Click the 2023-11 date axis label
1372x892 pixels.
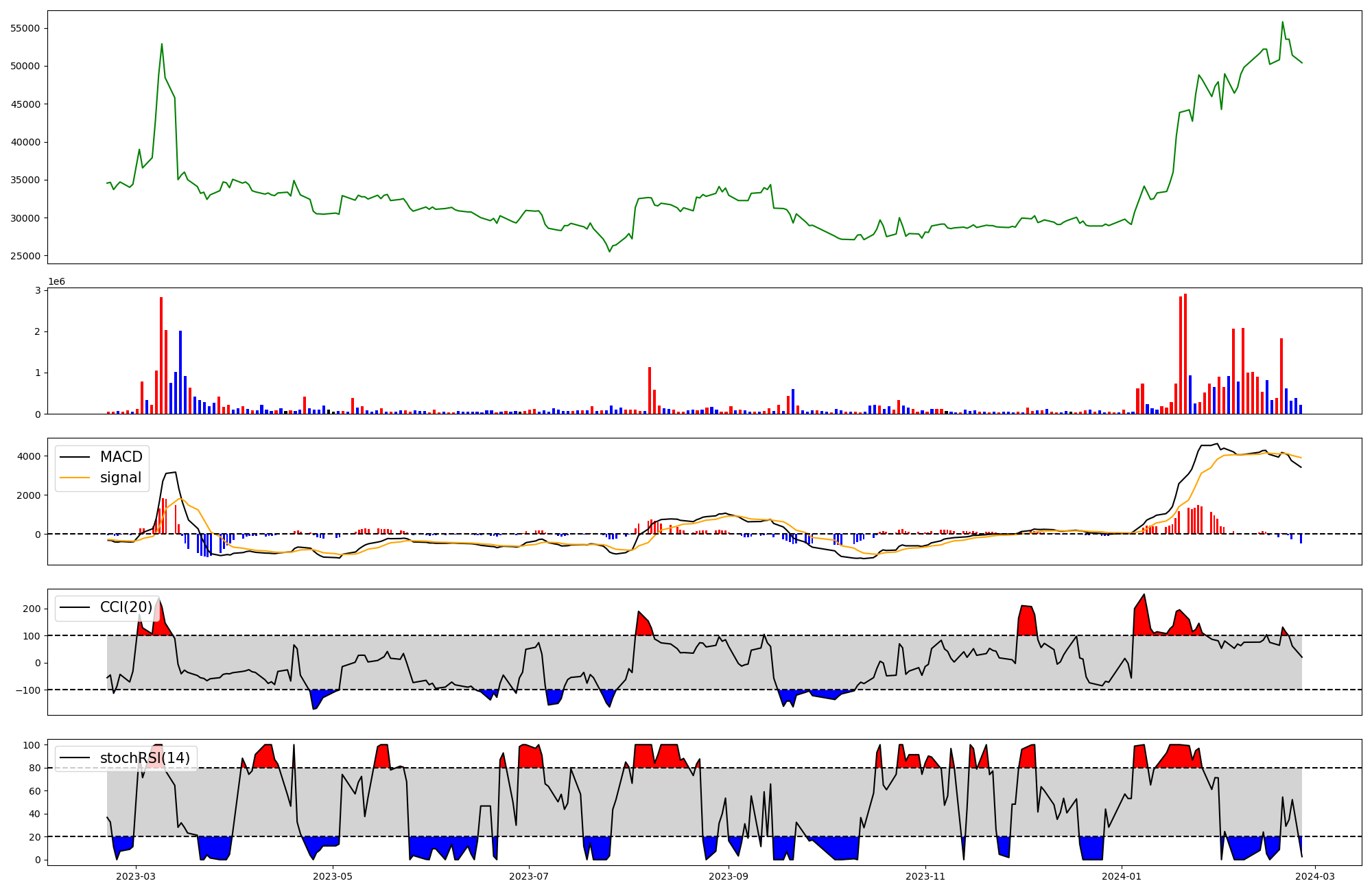[x=925, y=876]
